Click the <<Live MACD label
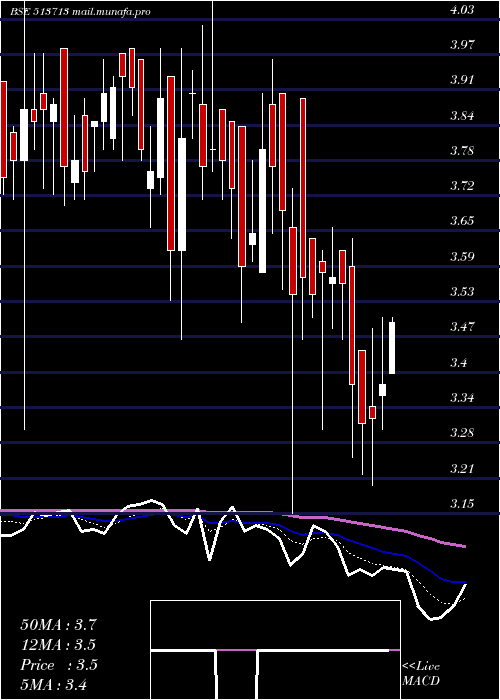The height and width of the screenshot is (700, 500). [x=421, y=674]
